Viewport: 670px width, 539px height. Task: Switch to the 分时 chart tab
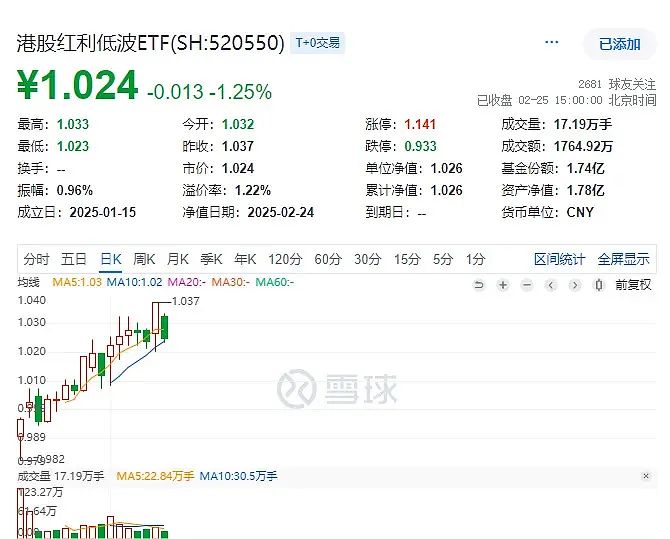click(36, 259)
